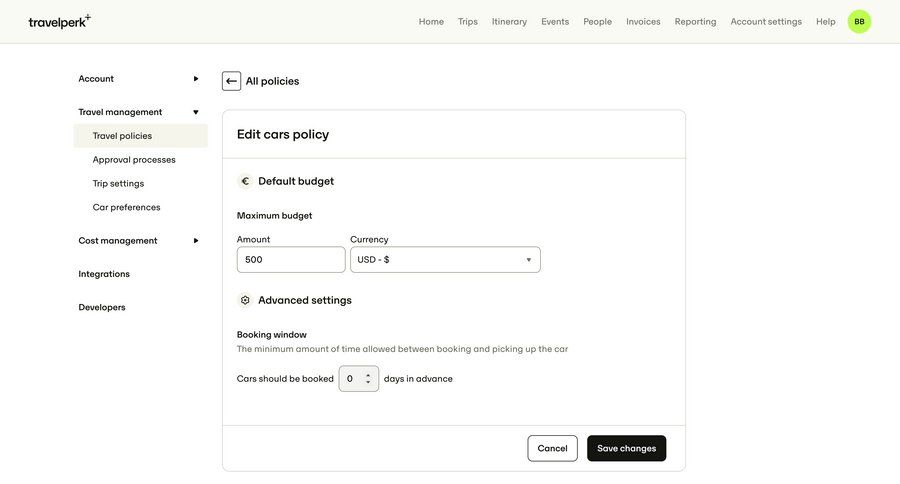This screenshot has height=484, width=900.
Task: Click the TravelPerk logo
Action: 59,21
